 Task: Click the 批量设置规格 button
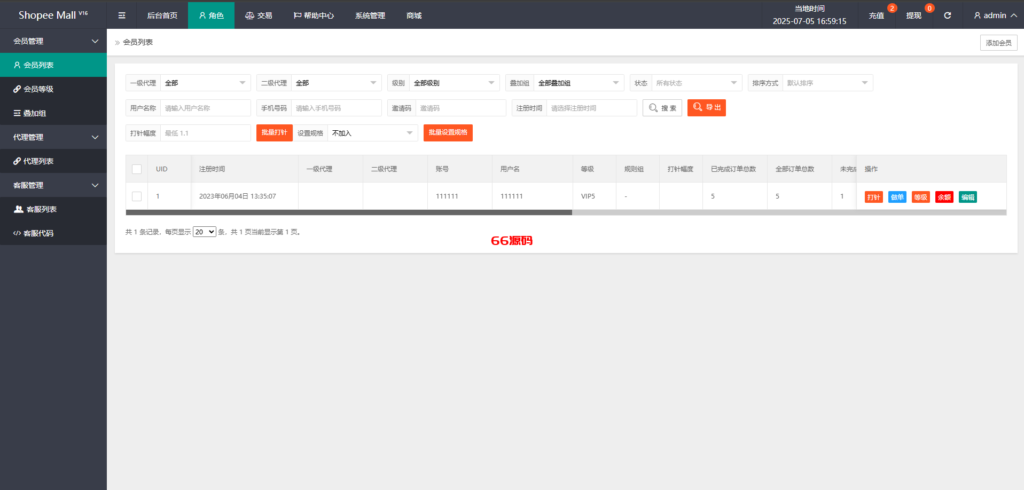(448, 133)
